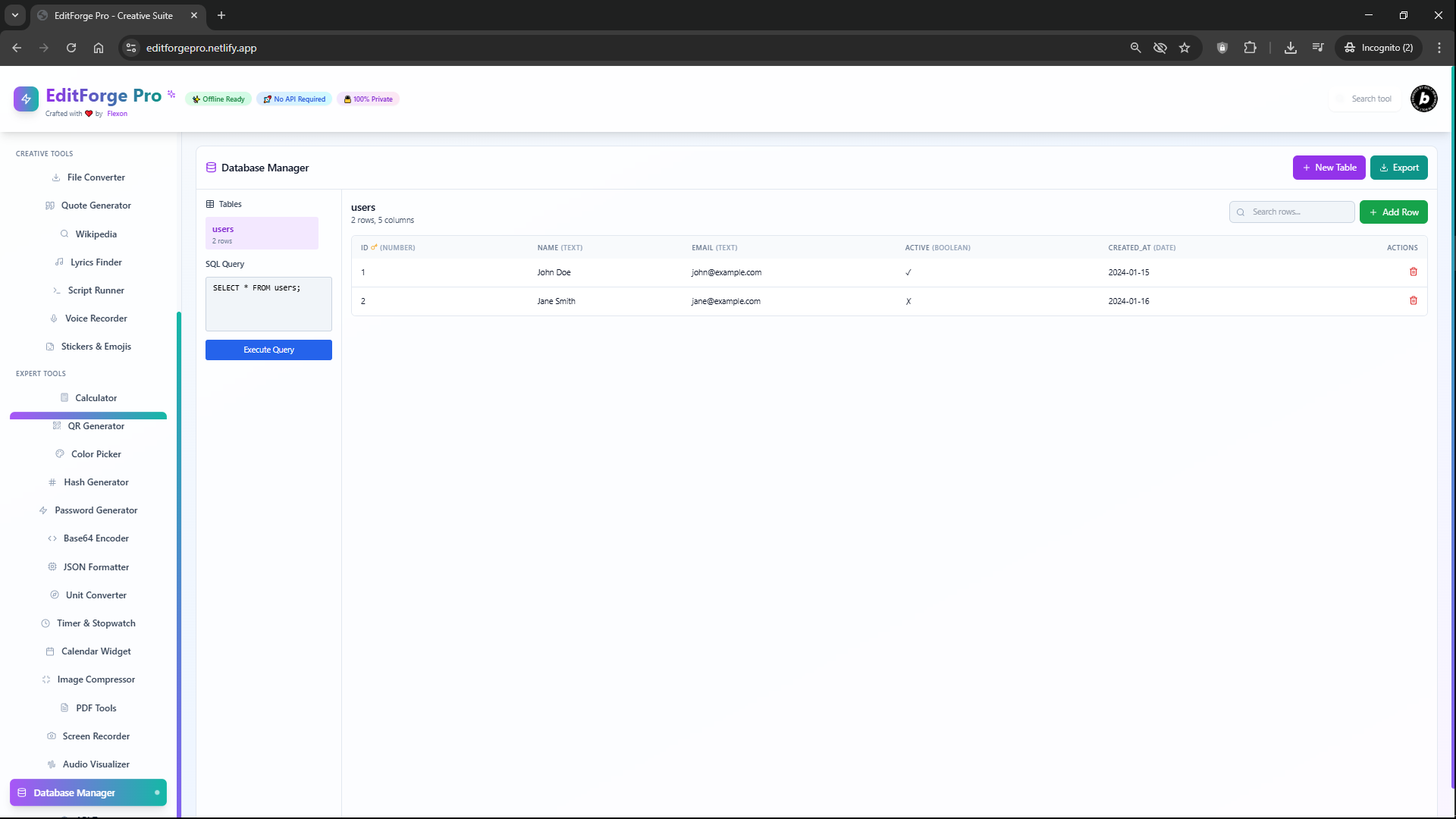Toggle active X value for Jane Smith
This screenshot has height=819, width=1456.
pos(908,302)
